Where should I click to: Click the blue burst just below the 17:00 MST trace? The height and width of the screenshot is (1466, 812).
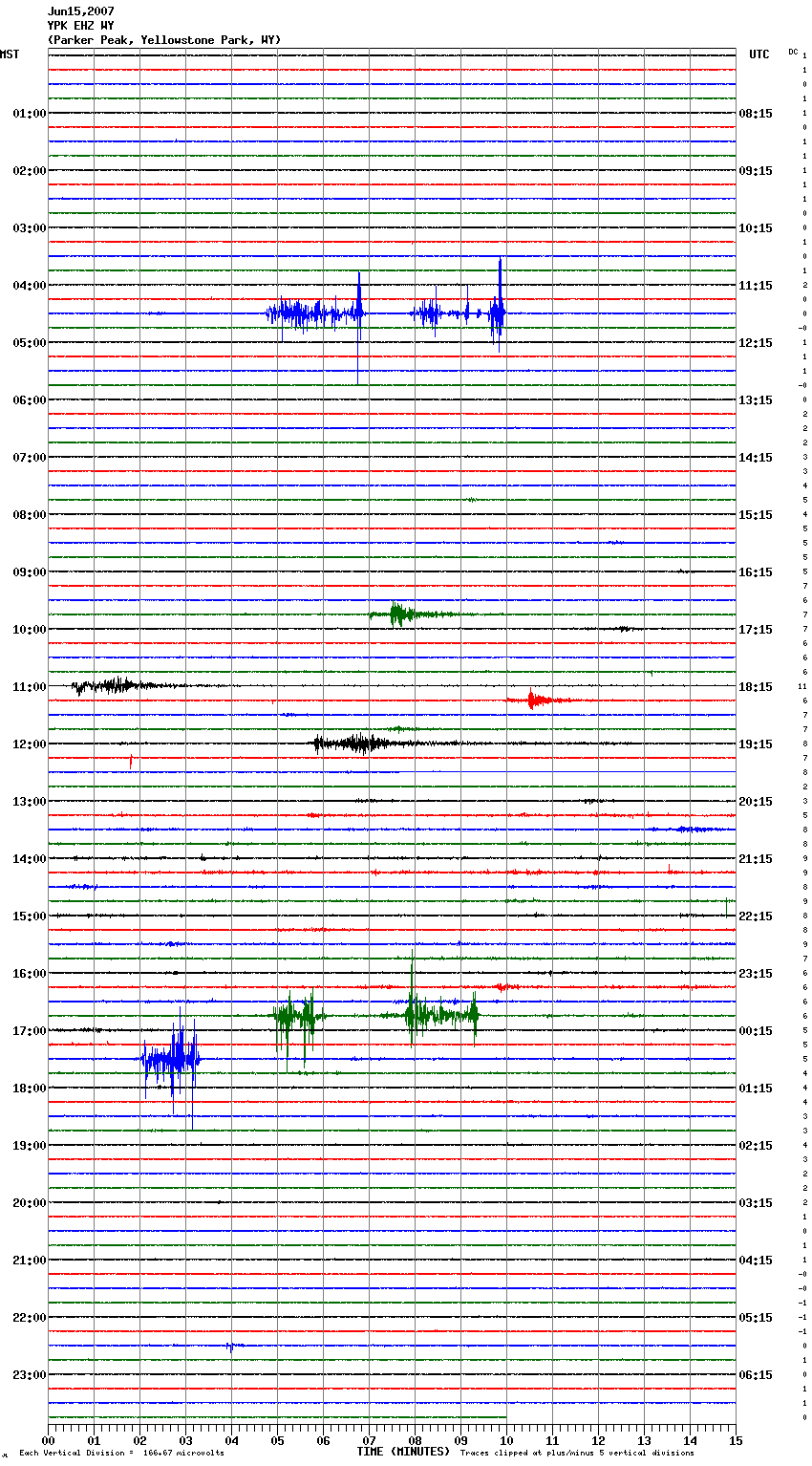pyautogui.click(x=172, y=1059)
